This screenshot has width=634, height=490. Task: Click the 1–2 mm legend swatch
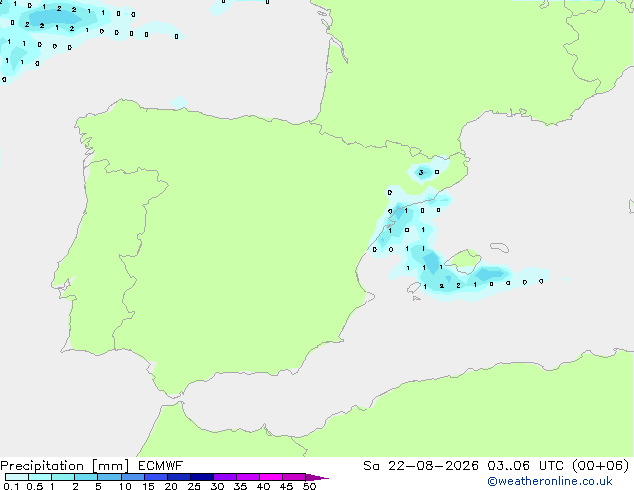tap(63, 477)
